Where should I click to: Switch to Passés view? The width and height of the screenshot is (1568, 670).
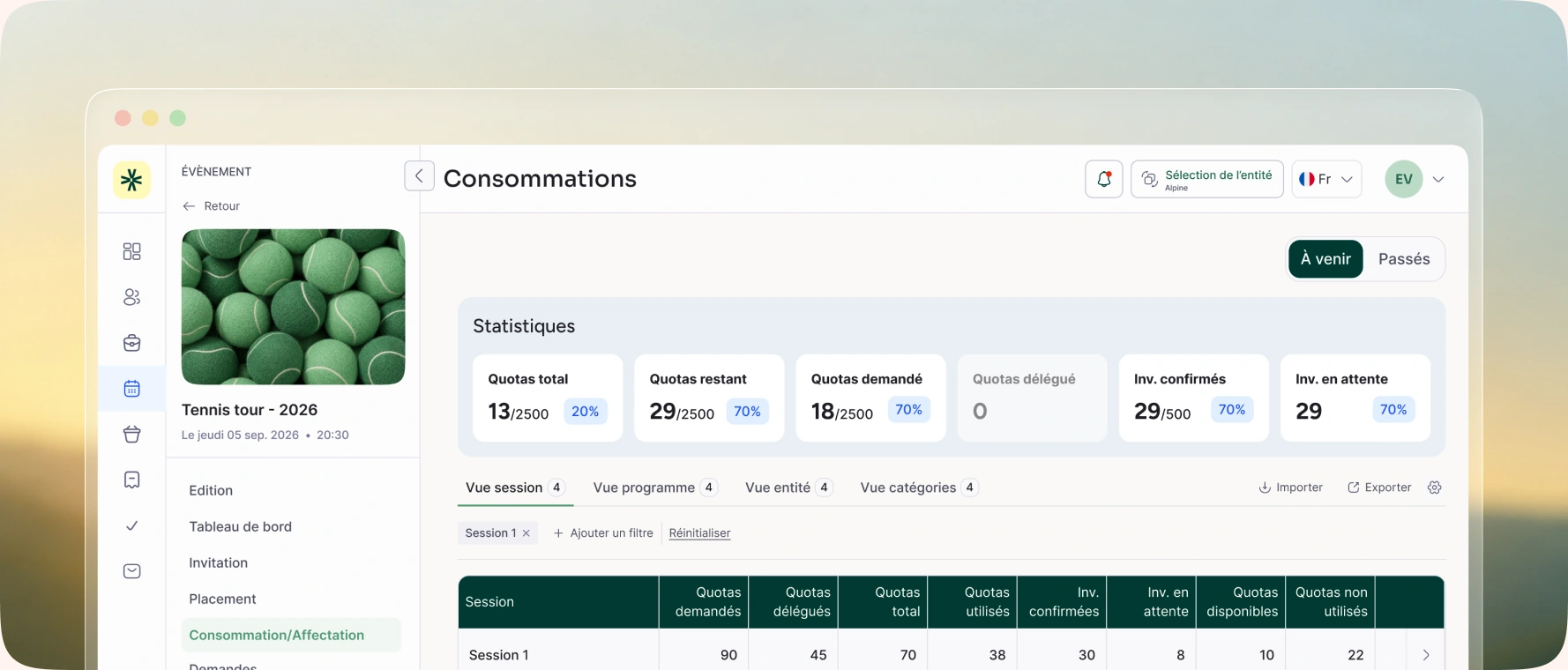pos(1404,259)
